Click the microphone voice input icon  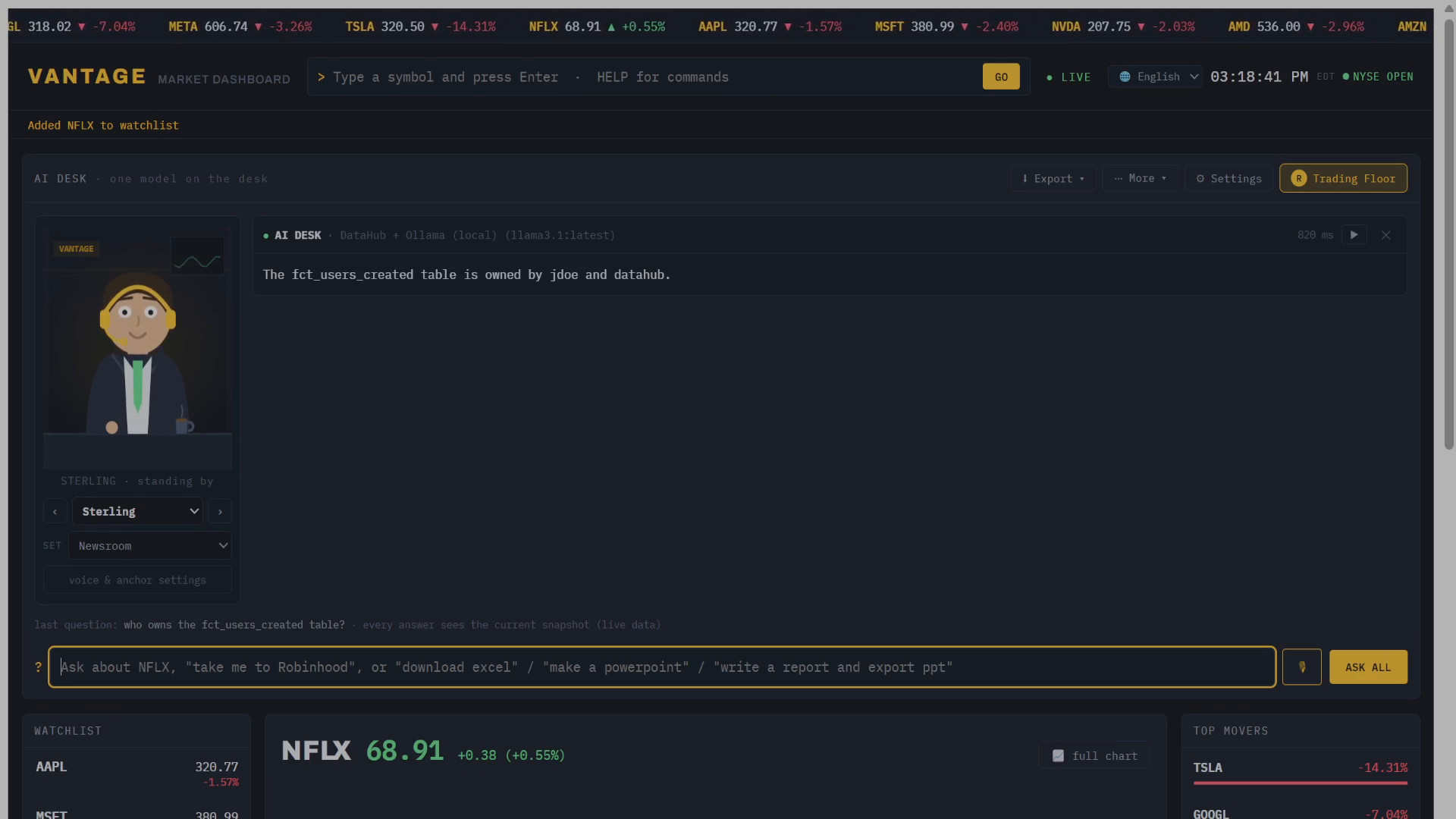[x=1301, y=667]
